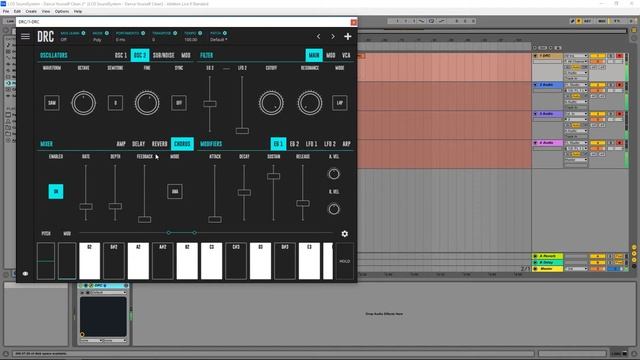This screenshot has height=360, width=640.
Task: Play the E3 key on keyboard
Action: (x=309, y=261)
